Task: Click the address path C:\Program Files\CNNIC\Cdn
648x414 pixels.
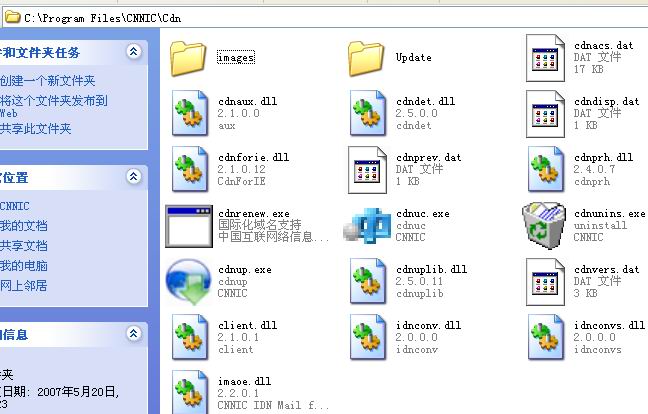Action: (102, 18)
